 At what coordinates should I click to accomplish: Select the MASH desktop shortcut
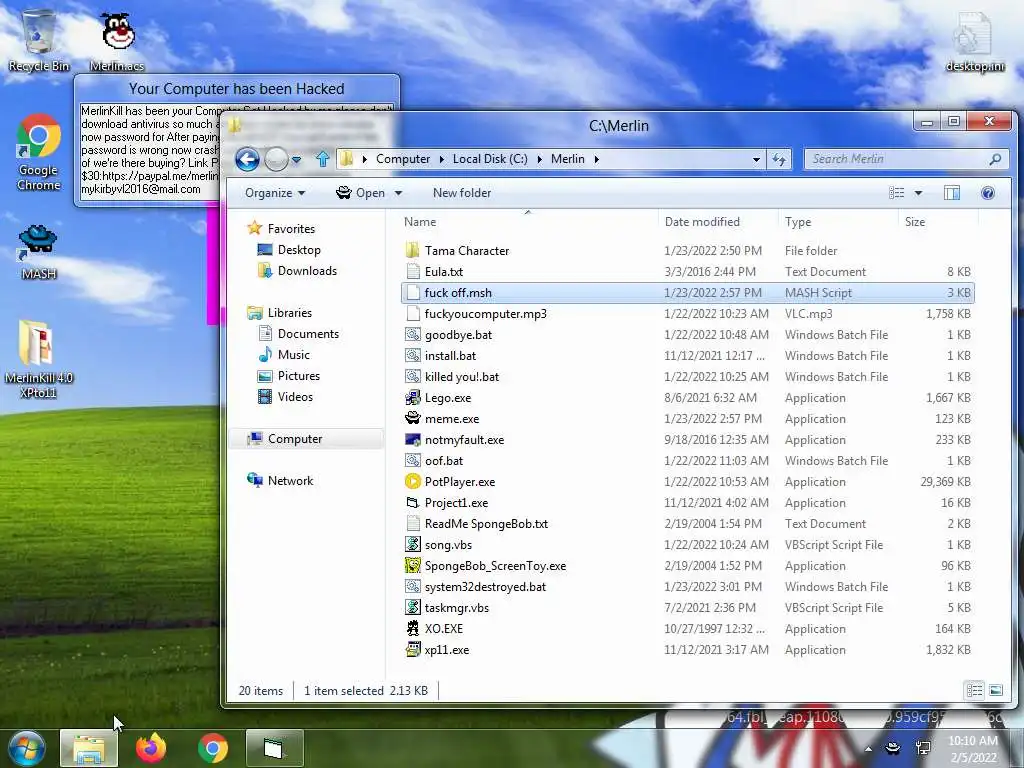point(39,251)
